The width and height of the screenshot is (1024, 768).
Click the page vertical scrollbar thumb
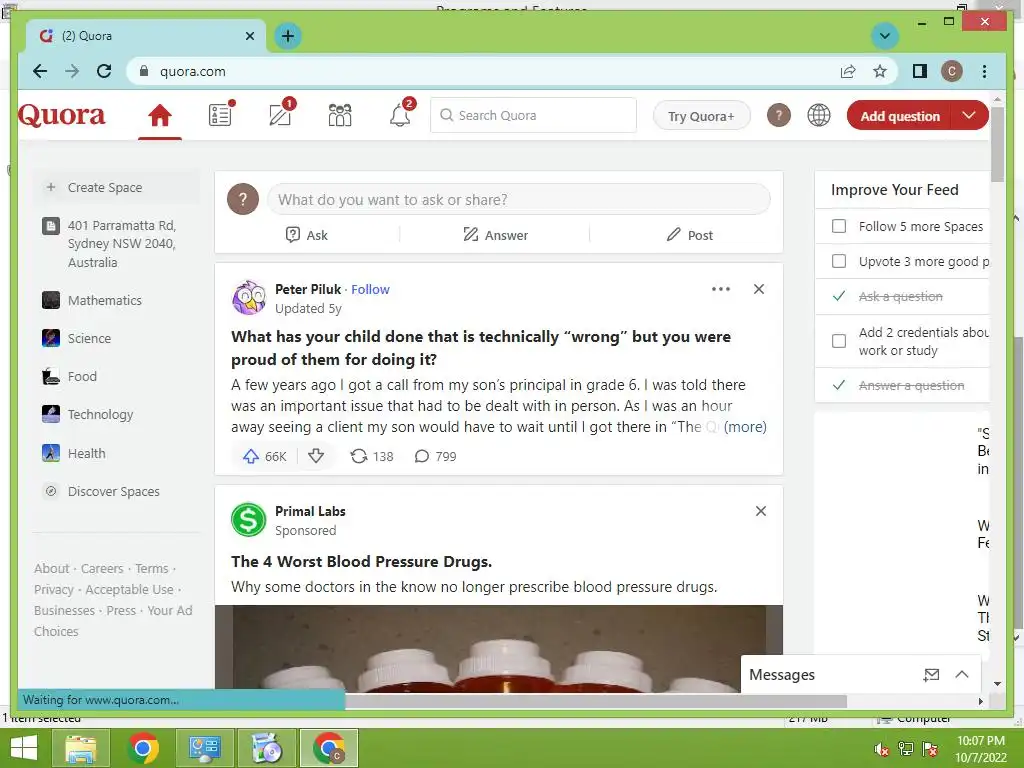[x=997, y=145]
